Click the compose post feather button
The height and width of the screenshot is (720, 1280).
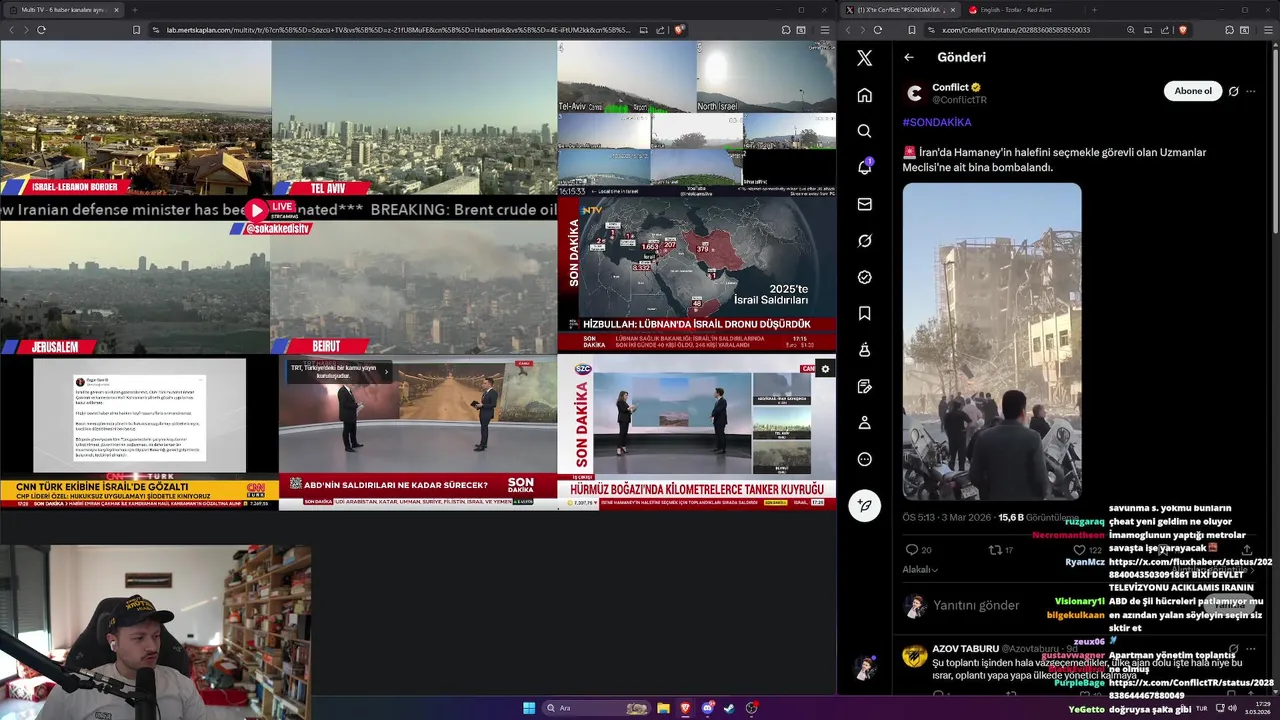tap(864, 505)
